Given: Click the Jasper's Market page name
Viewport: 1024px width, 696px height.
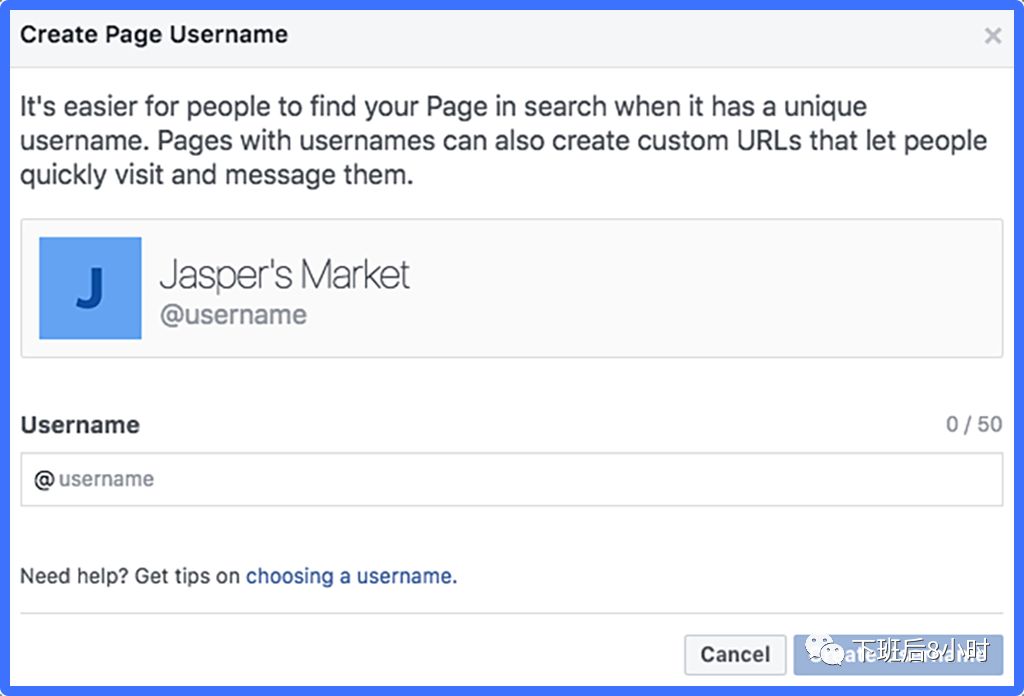Looking at the screenshot, I should tap(285, 274).
